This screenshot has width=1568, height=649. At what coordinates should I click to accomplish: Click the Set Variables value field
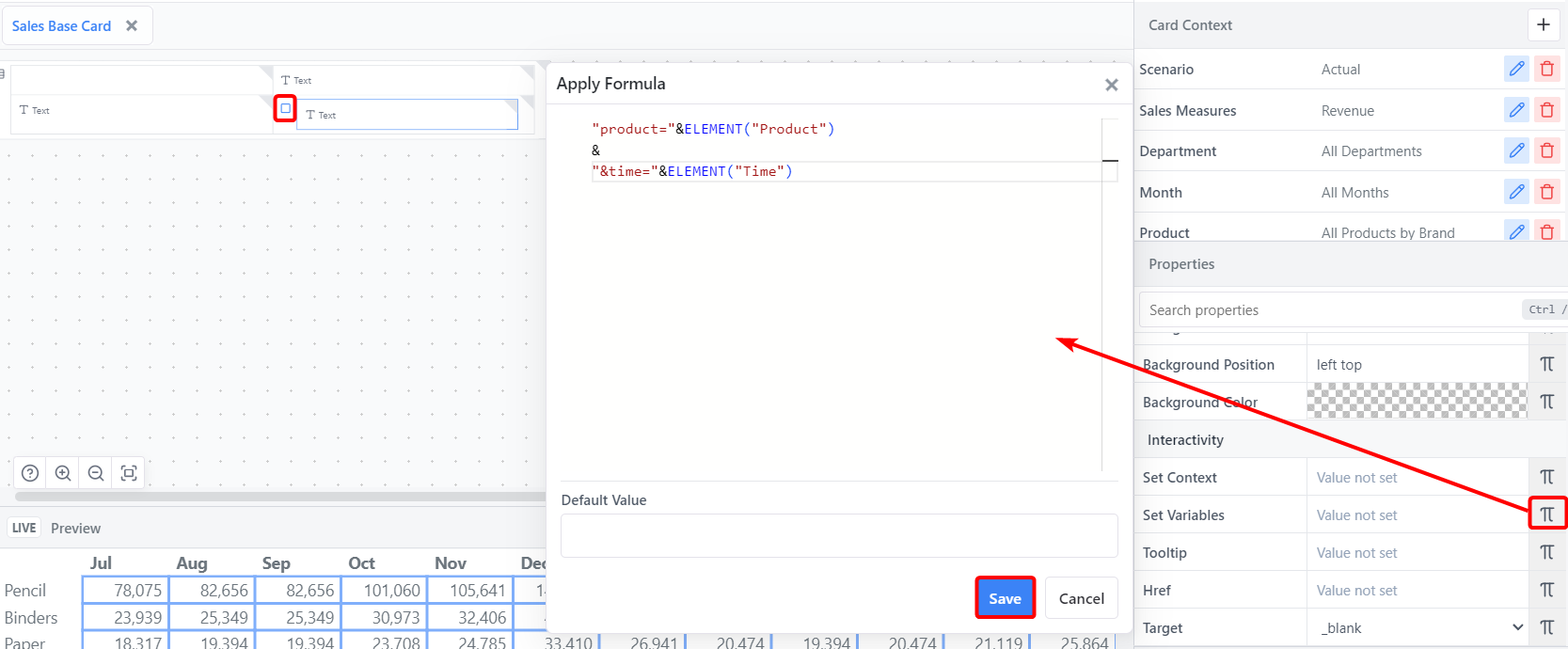click(x=1418, y=514)
